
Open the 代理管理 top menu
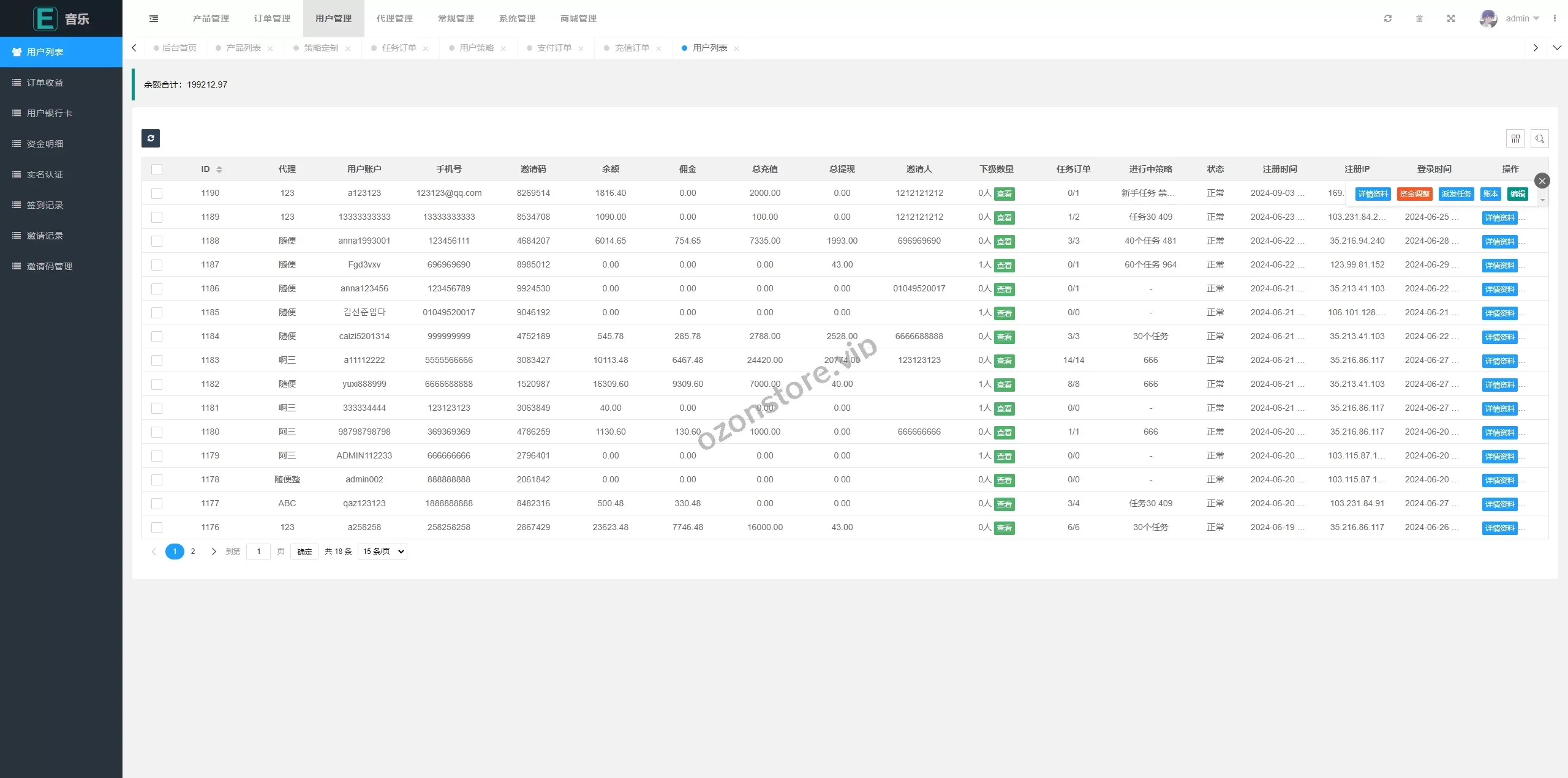click(x=394, y=18)
